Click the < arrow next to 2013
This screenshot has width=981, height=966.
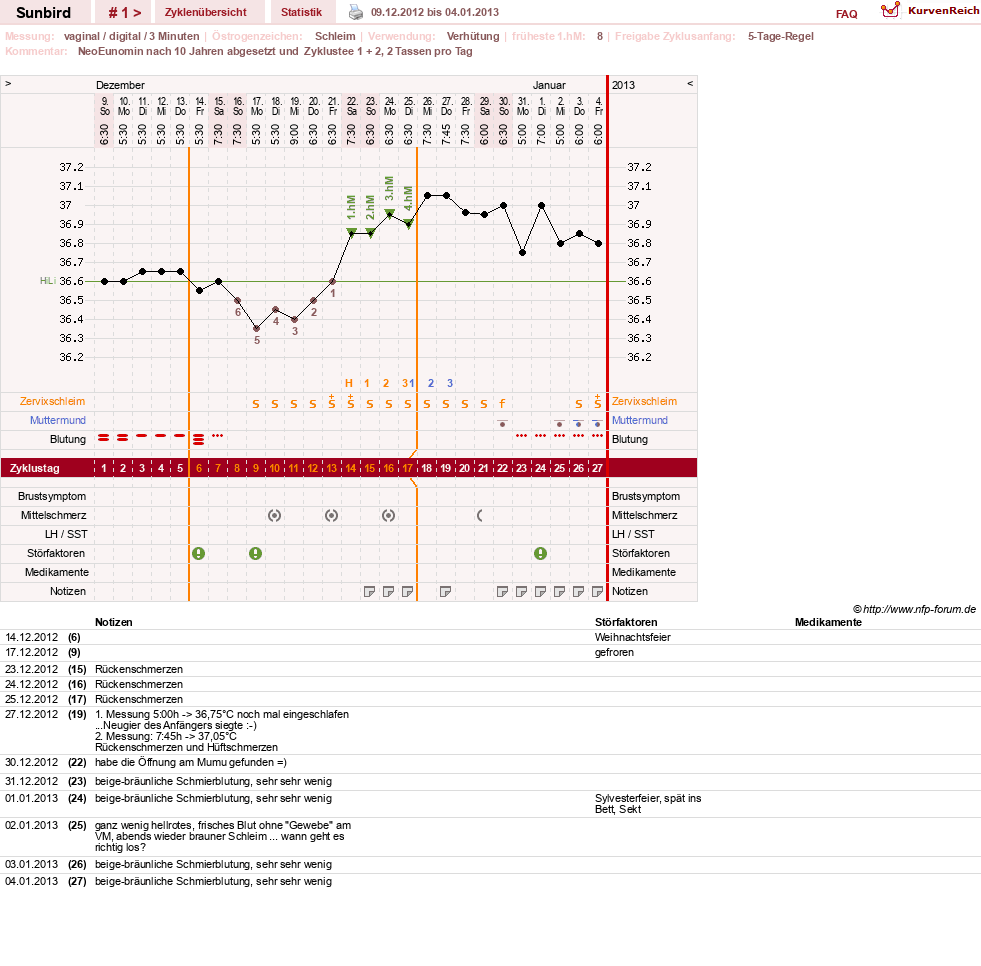pos(690,83)
